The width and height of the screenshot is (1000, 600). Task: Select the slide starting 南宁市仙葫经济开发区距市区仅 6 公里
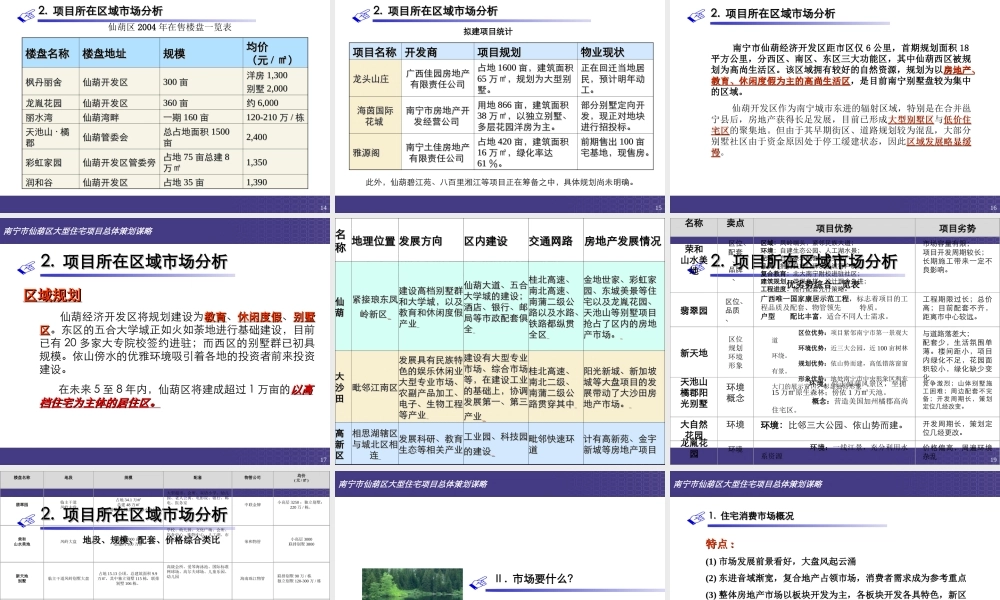[x=835, y=106]
